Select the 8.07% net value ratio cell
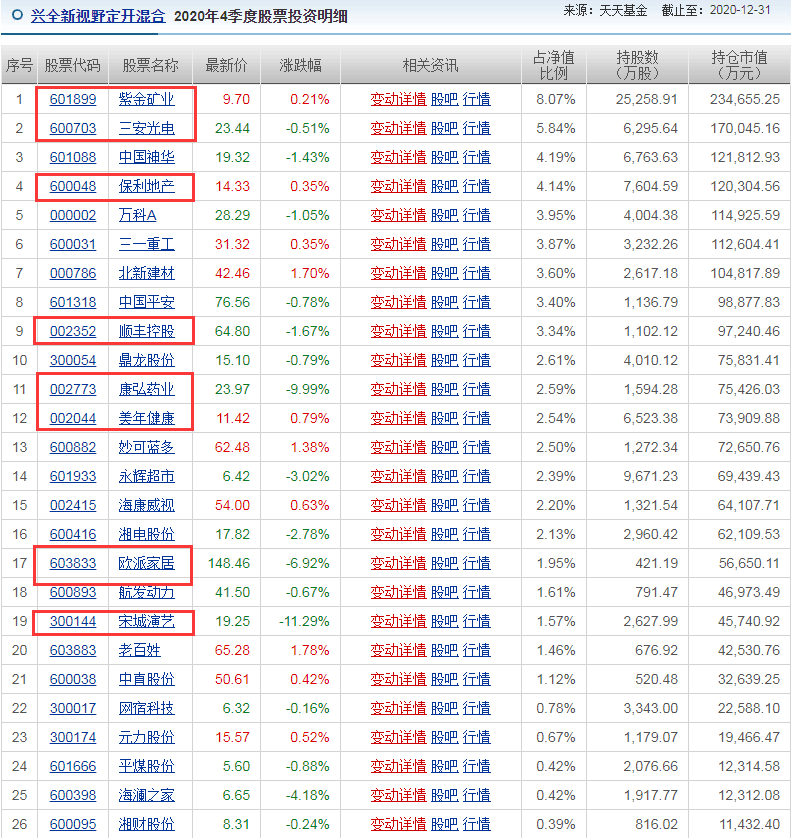794x838 pixels. 556,99
